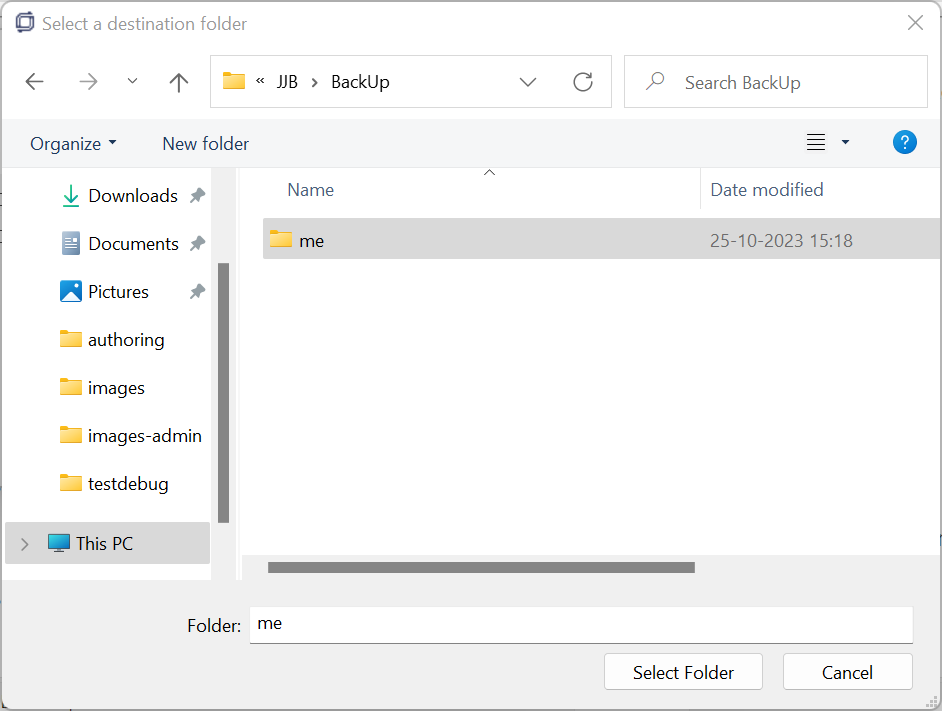942x711 pixels.
Task: Open the images folder in sidebar
Action: point(116,388)
